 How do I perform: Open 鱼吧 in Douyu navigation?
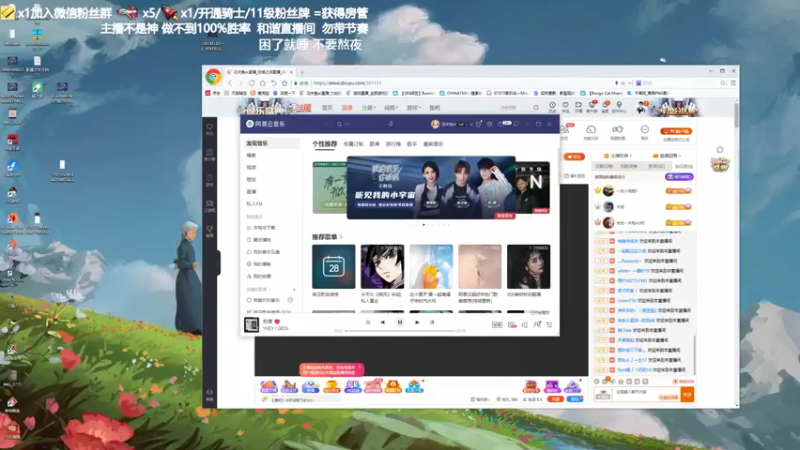[x=434, y=108]
